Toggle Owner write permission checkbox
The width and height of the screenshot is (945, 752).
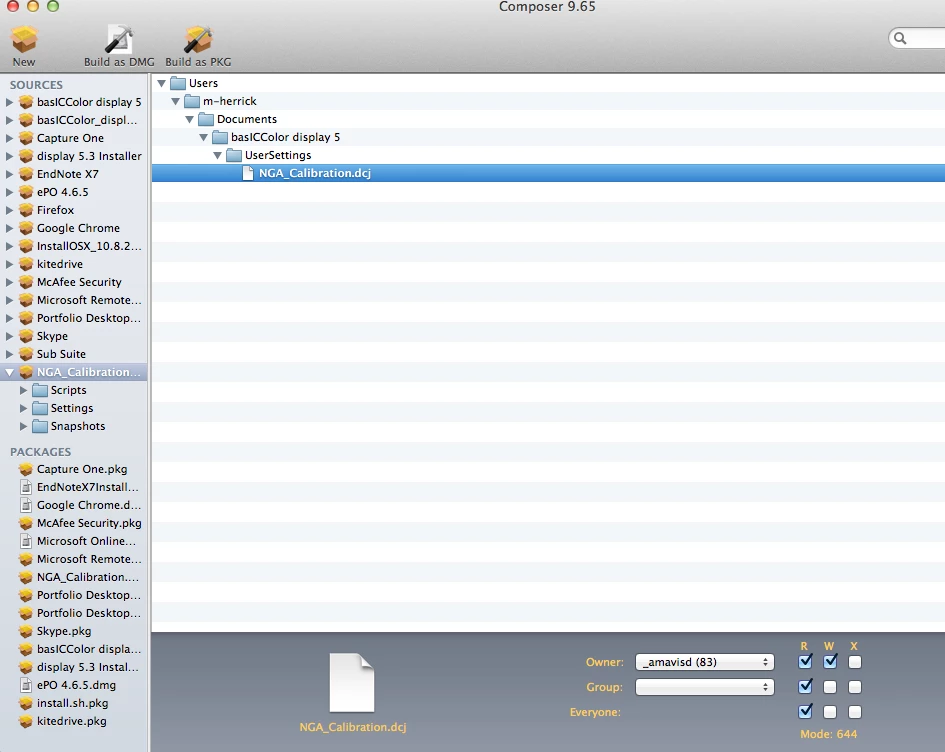coord(830,662)
